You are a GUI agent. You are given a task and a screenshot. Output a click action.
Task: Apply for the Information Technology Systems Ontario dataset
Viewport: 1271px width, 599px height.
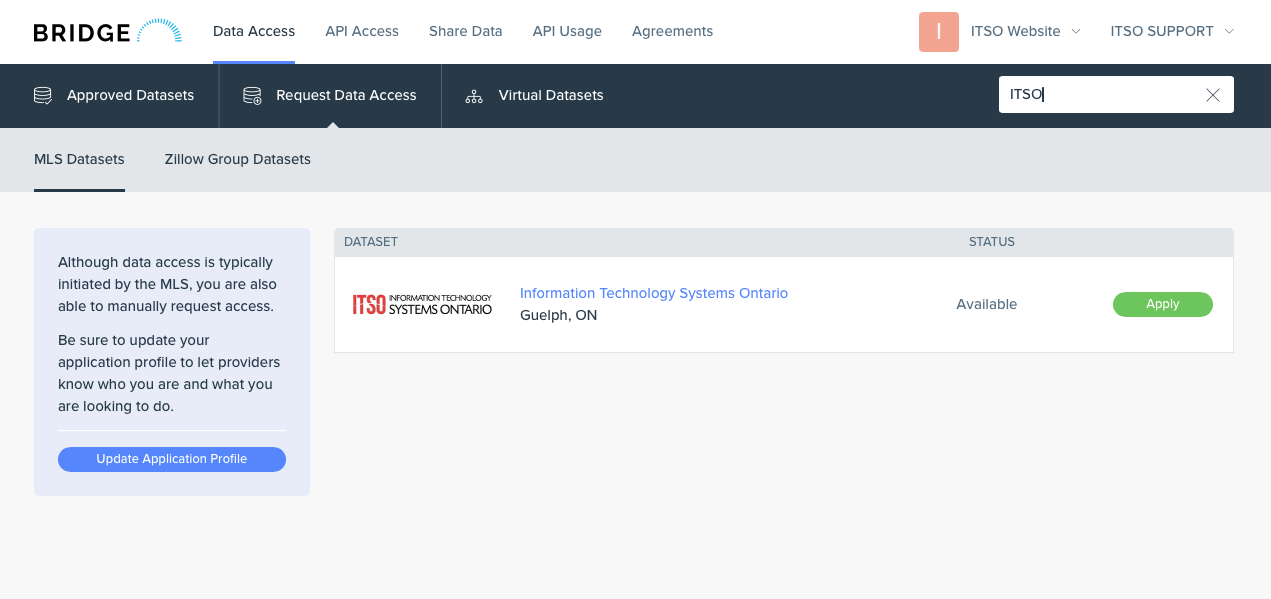point(1162,304)
